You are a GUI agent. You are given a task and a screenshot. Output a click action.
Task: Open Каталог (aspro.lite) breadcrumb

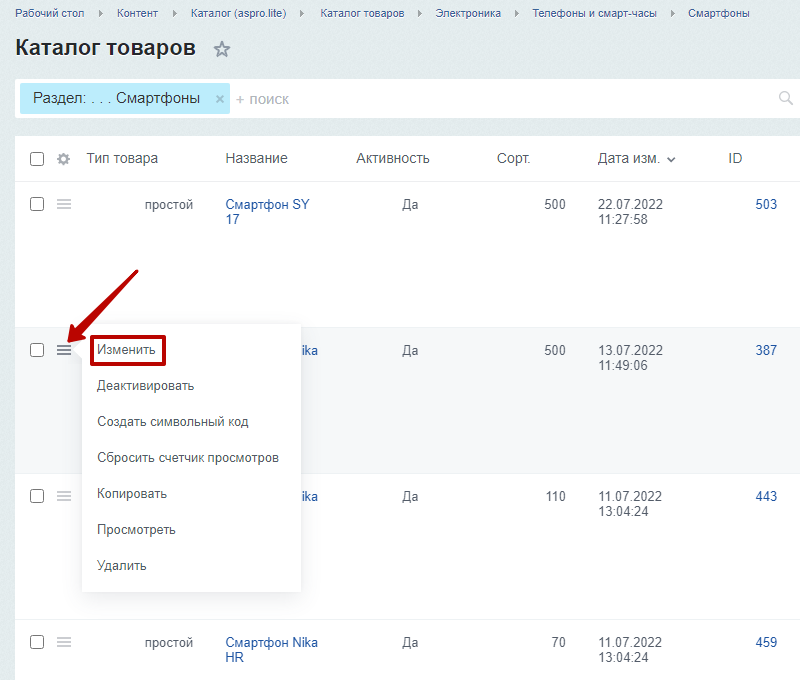point(238,13)
